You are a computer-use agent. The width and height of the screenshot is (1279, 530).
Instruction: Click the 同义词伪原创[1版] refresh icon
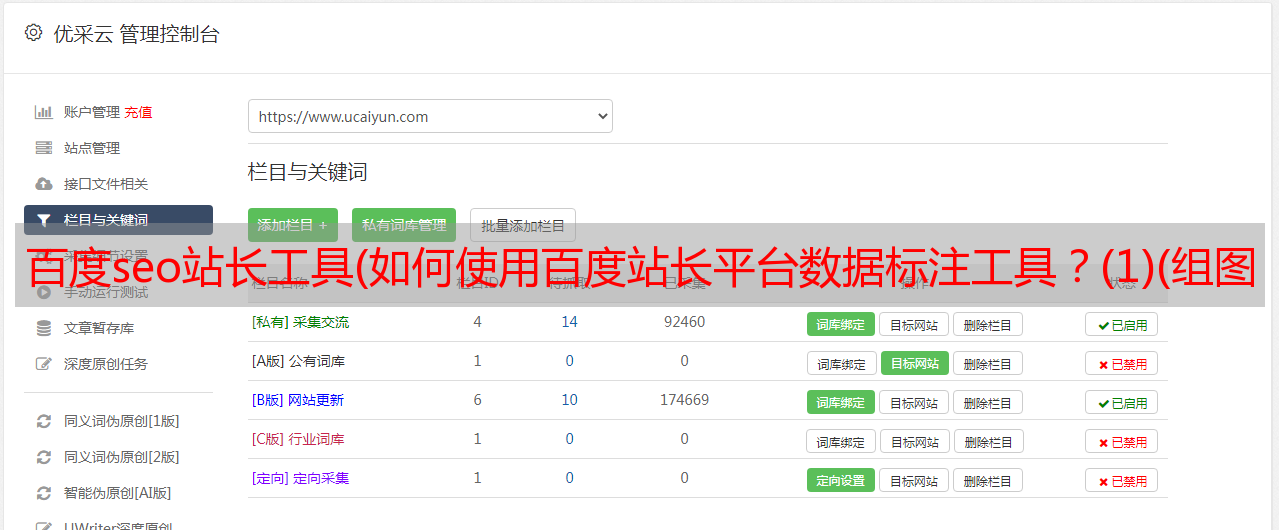pos(44,421)
